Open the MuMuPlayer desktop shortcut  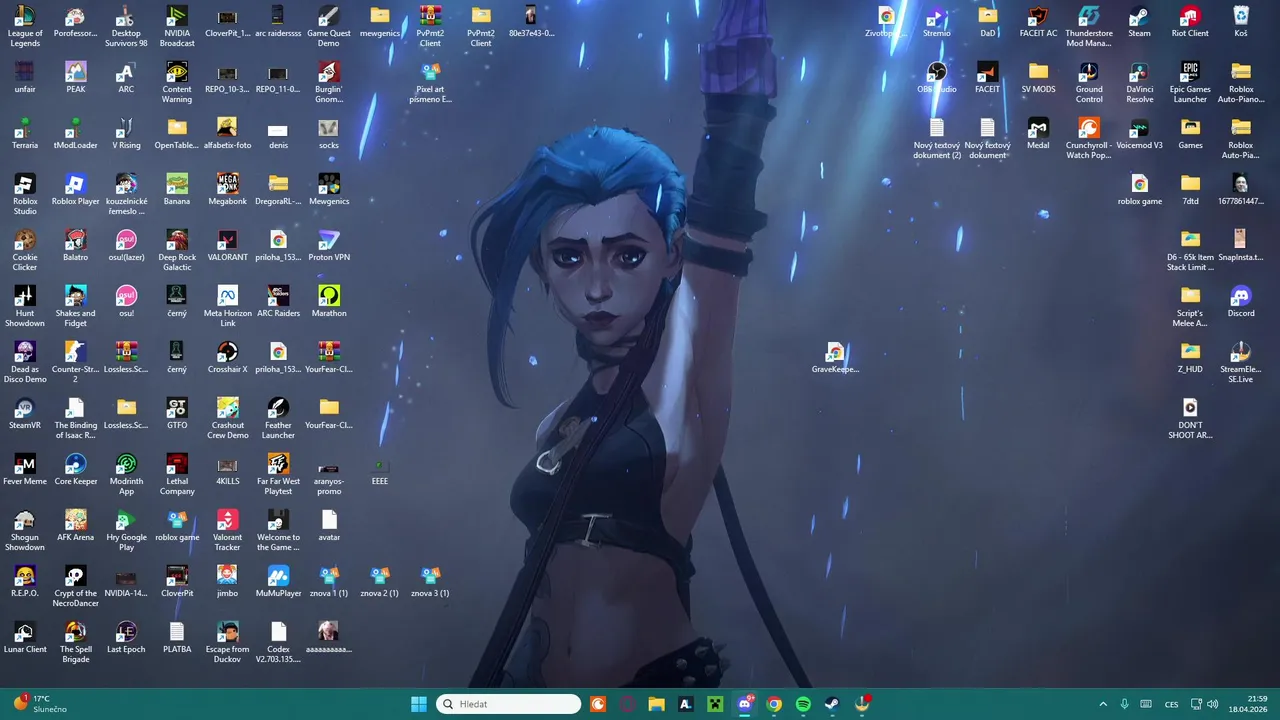coord(278,581)
